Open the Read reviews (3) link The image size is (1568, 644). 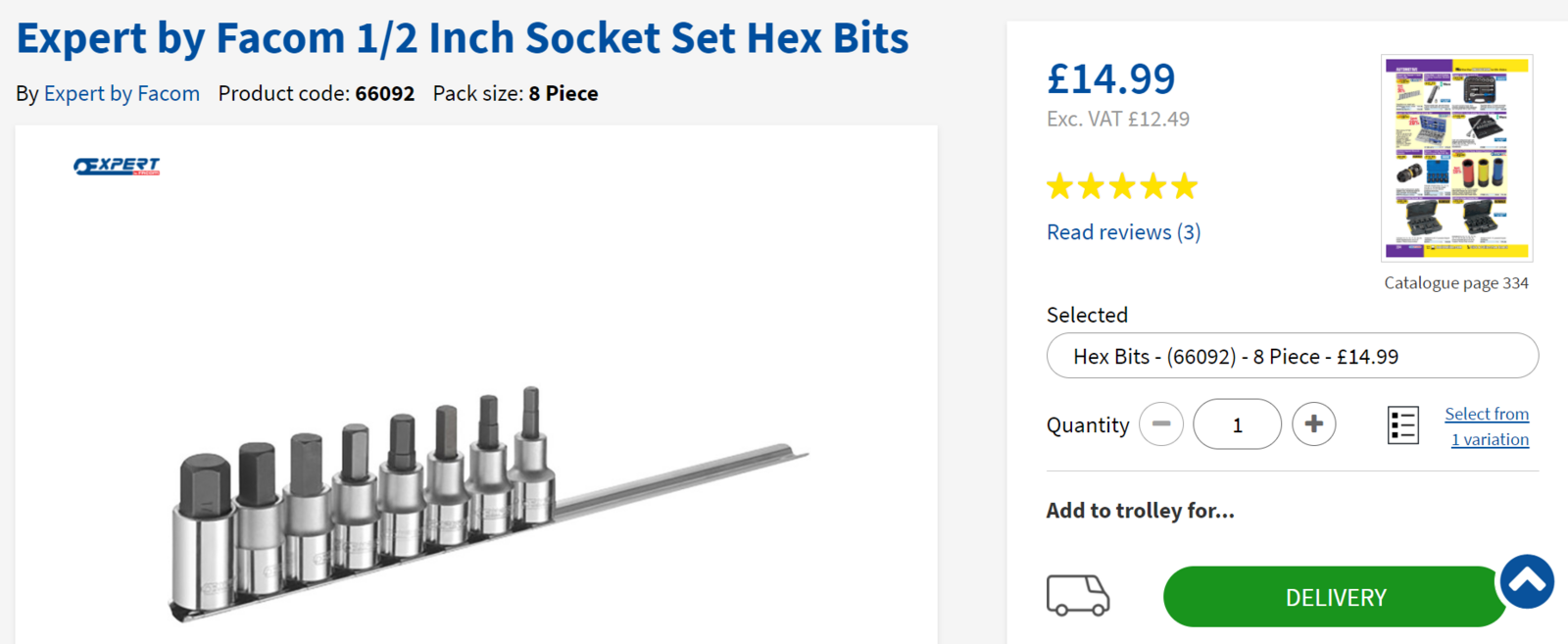(1123, 232)
